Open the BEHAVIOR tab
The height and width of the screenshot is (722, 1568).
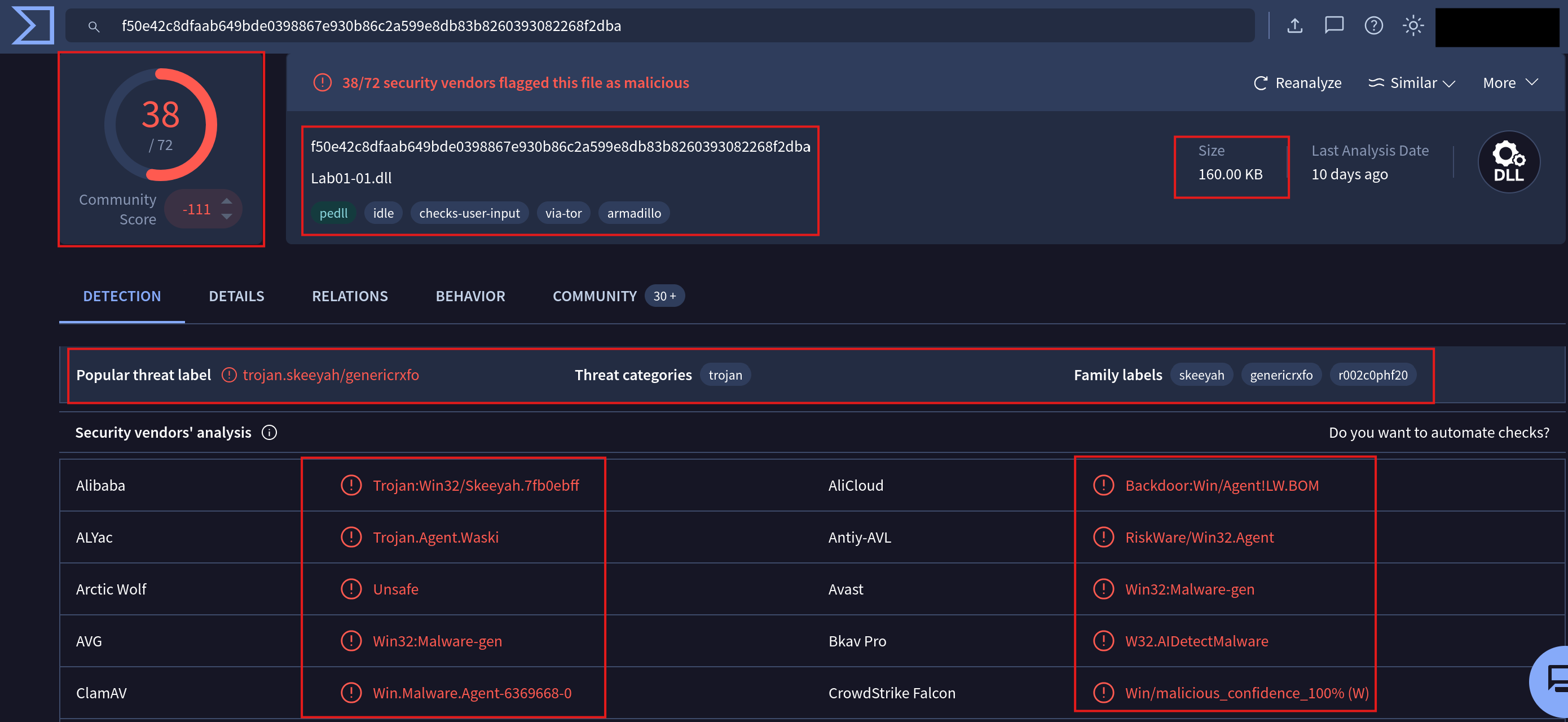[x=470, y=296]
